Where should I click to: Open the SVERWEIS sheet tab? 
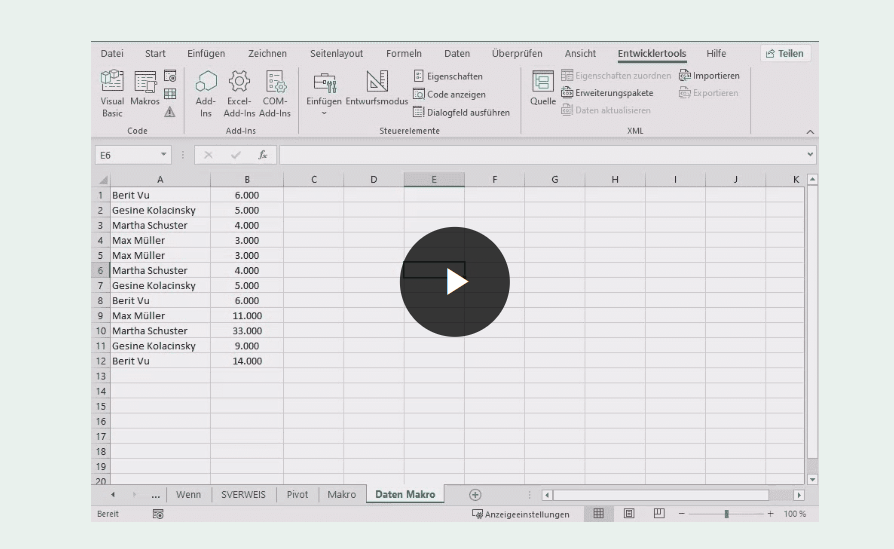[243, 495]
